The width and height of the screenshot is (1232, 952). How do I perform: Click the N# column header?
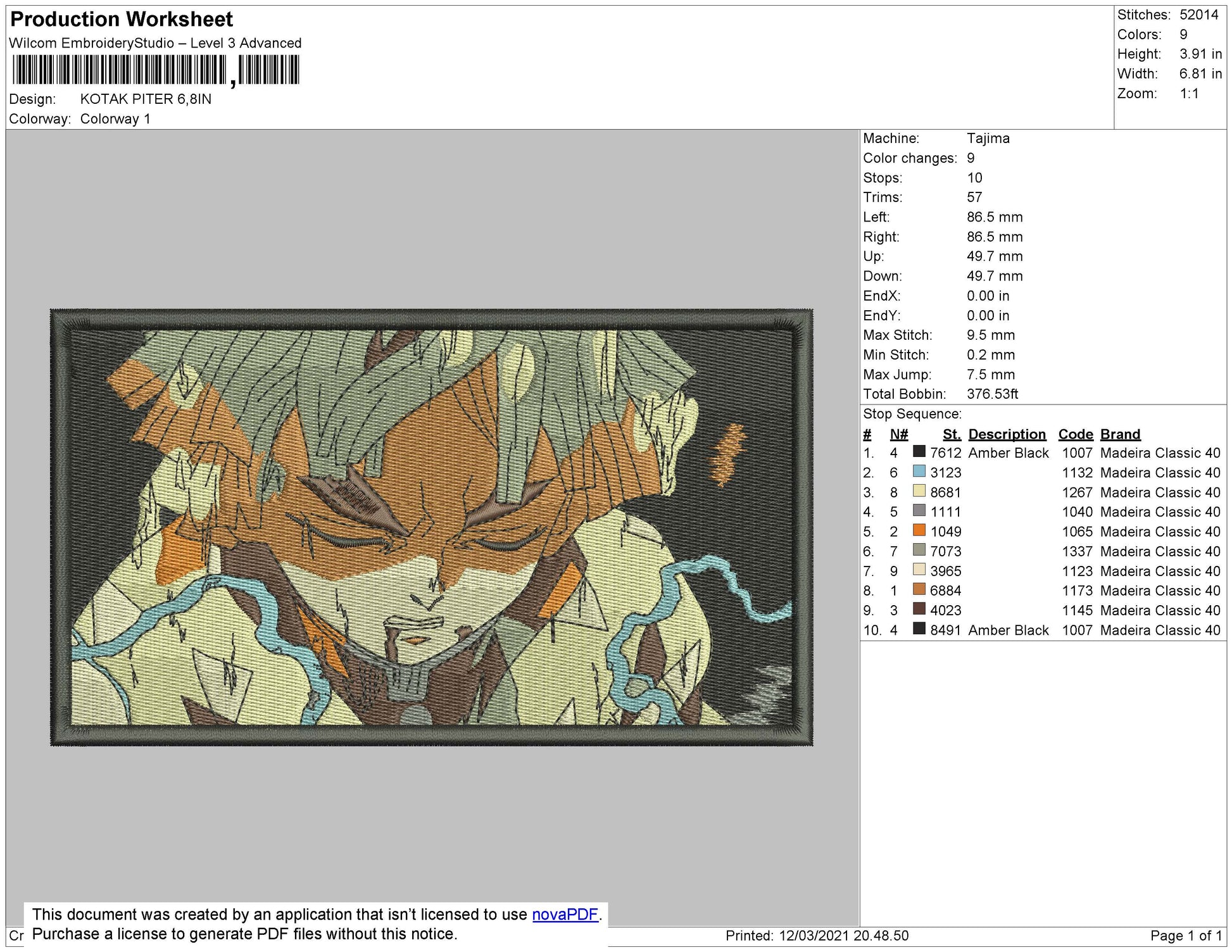coord(898,434)
